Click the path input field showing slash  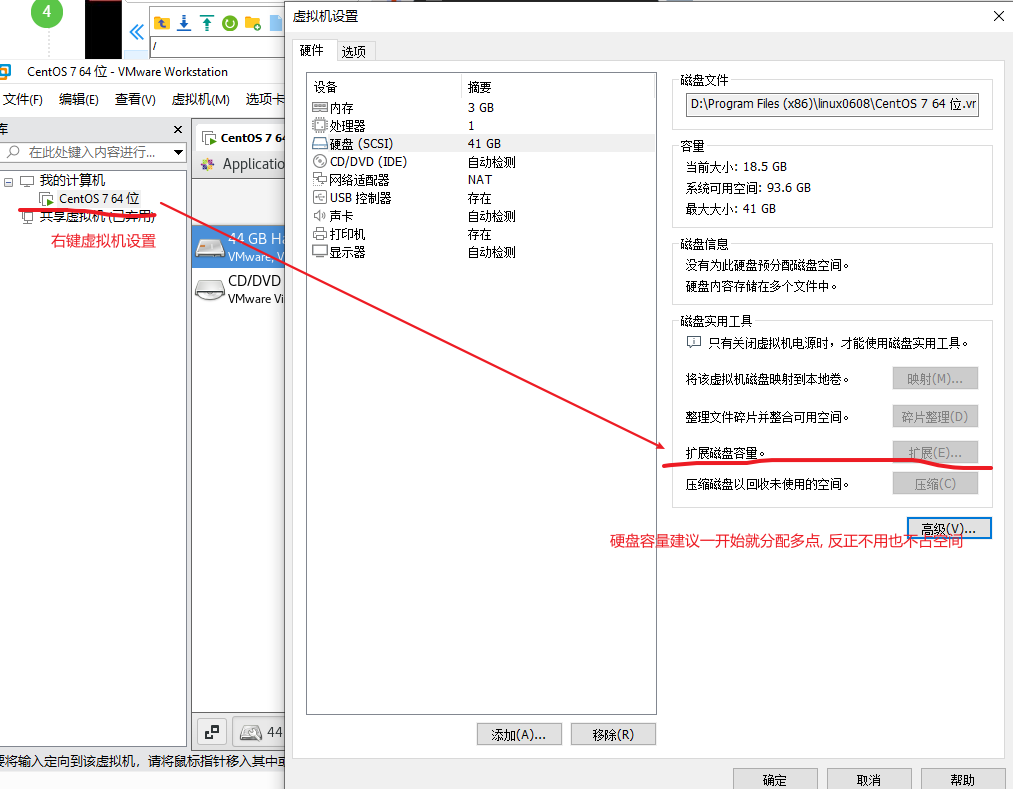[x=218, y=47]
